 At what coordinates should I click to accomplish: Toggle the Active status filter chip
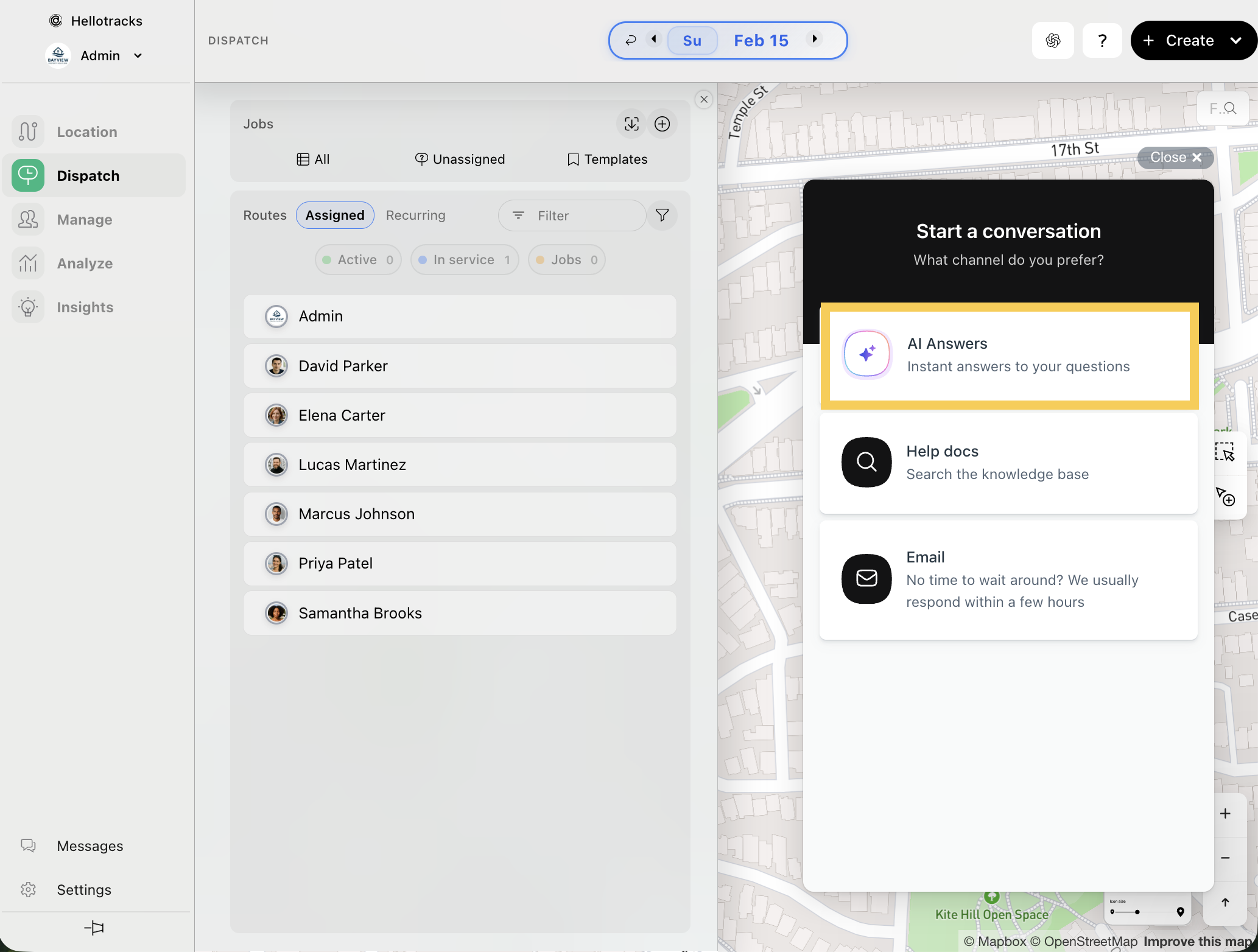(x=358, y=260)
